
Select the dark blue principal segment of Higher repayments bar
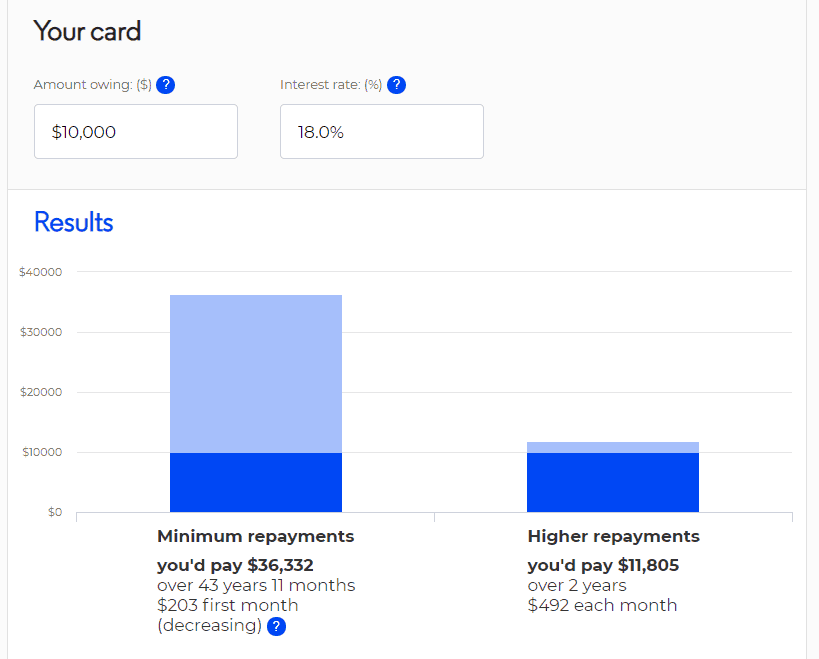[613, 483]
